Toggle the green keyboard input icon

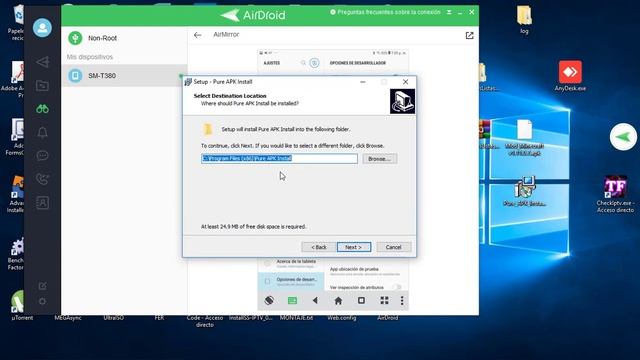pos(292,301)
